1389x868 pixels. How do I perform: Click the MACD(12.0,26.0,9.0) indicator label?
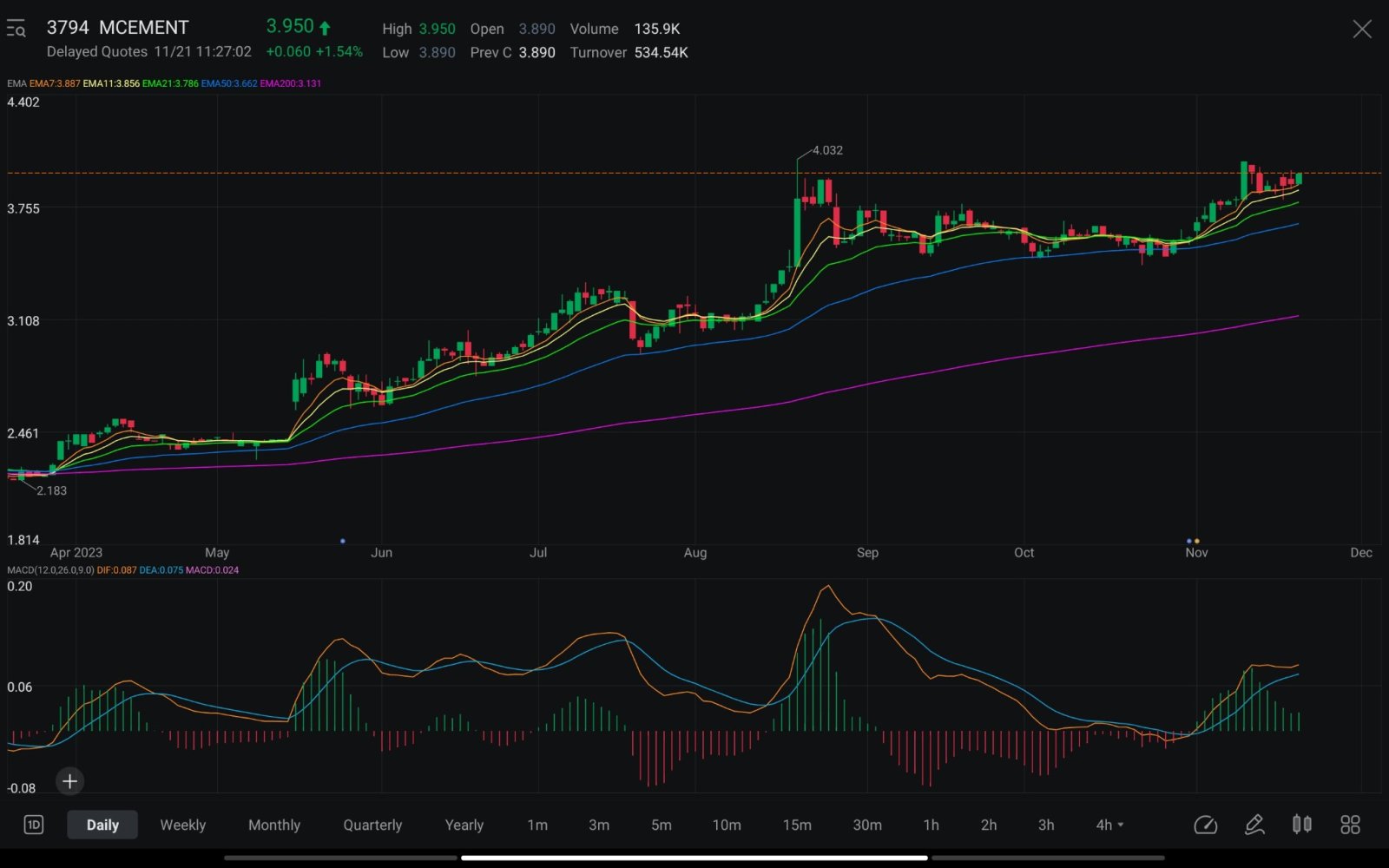click(x=50, y=570)
